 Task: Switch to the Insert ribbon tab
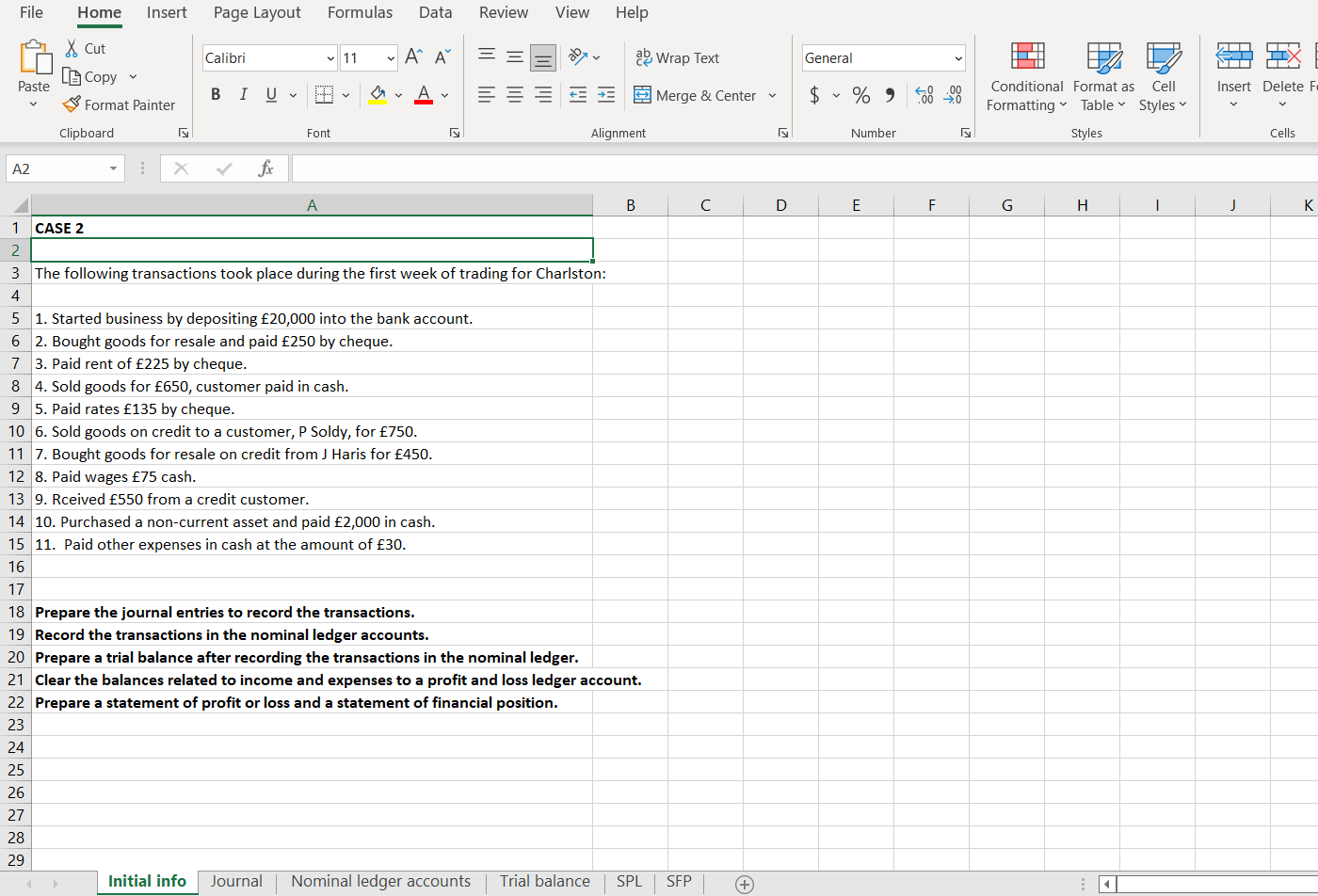[x=167, y=12]
